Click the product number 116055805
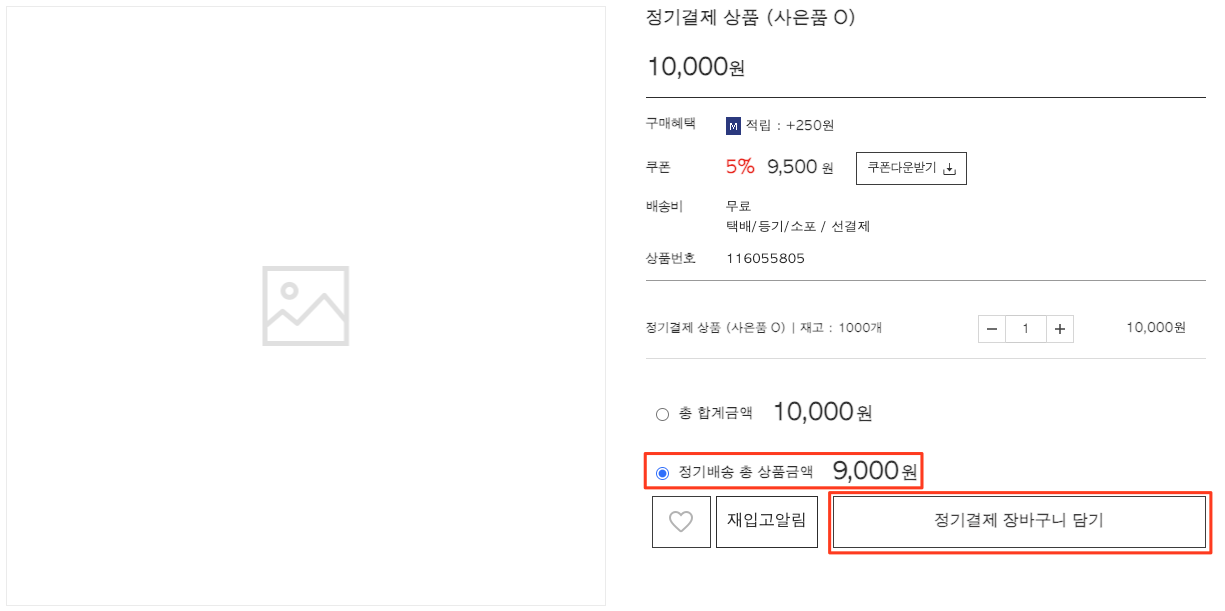The width and height of the screenshot is (1225, 611). tap(765, 259)
